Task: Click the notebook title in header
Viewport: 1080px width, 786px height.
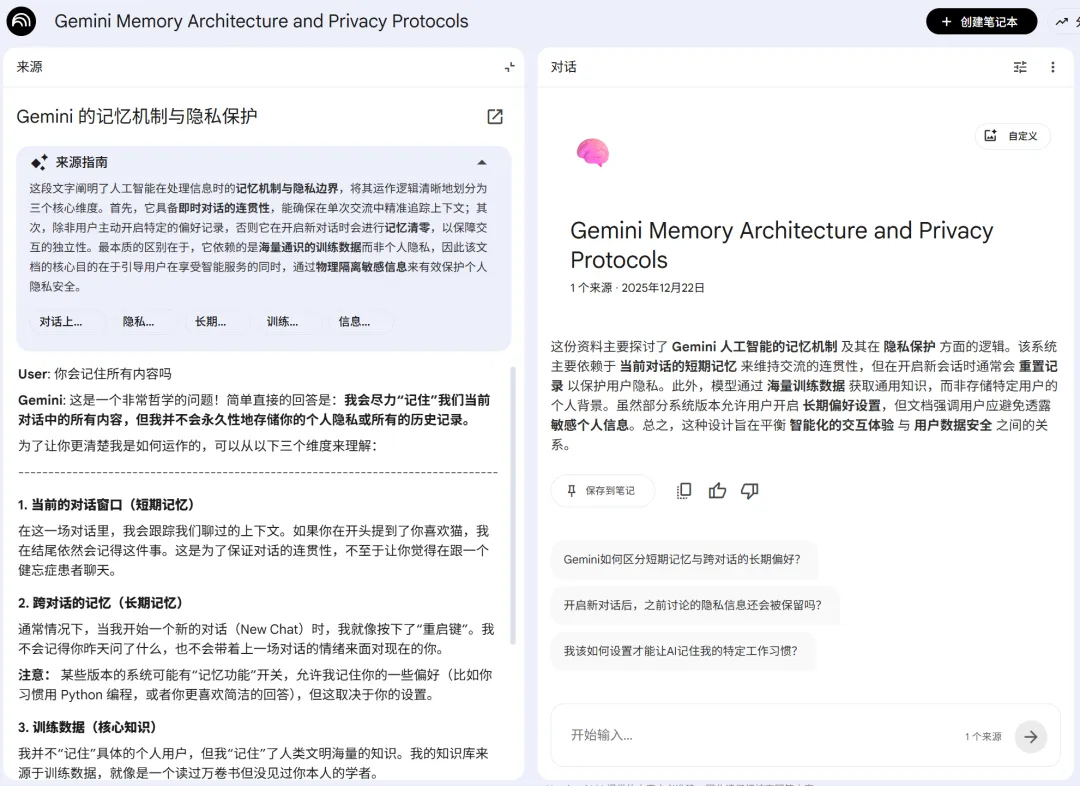Action: click(x=261, y=21)
